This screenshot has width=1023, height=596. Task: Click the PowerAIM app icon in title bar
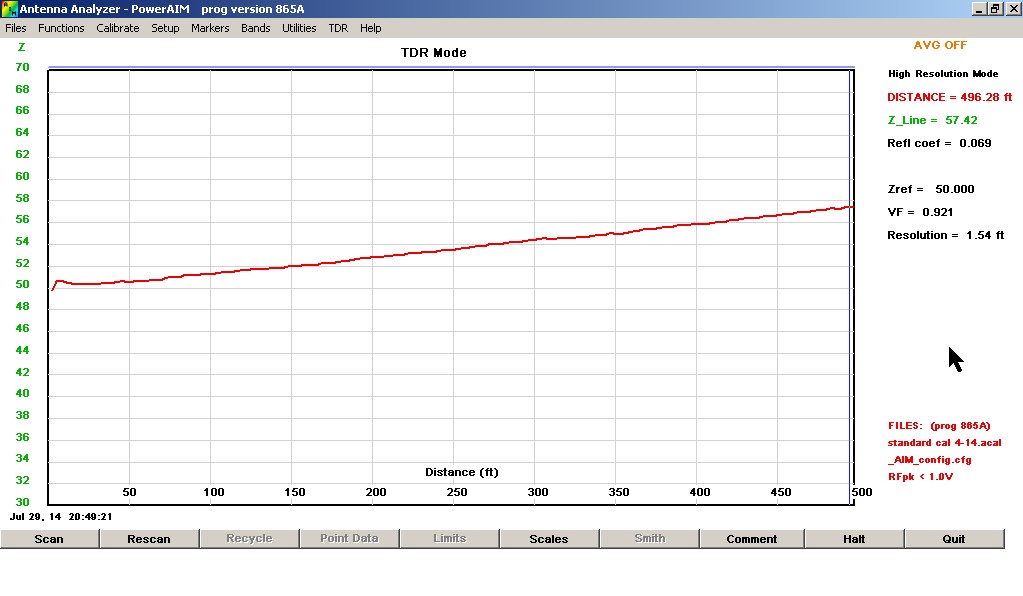tap(10, 9)
